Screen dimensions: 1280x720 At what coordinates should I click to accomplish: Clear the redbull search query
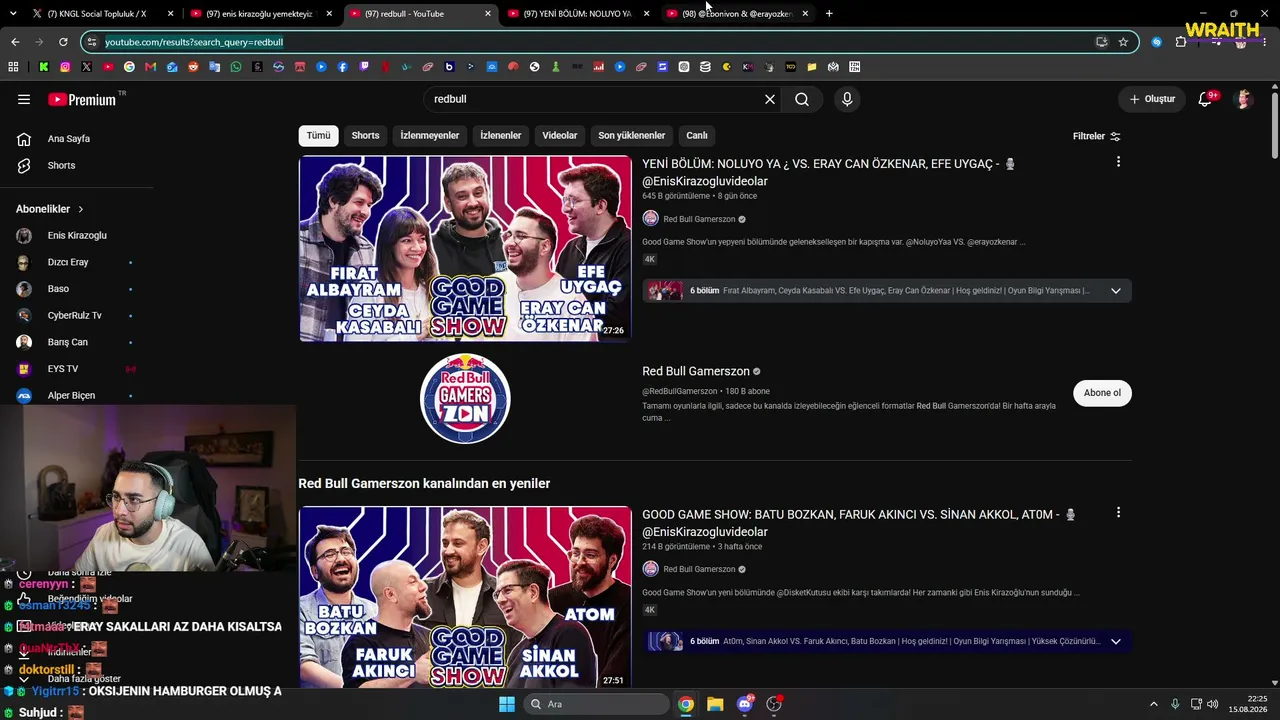770,99
